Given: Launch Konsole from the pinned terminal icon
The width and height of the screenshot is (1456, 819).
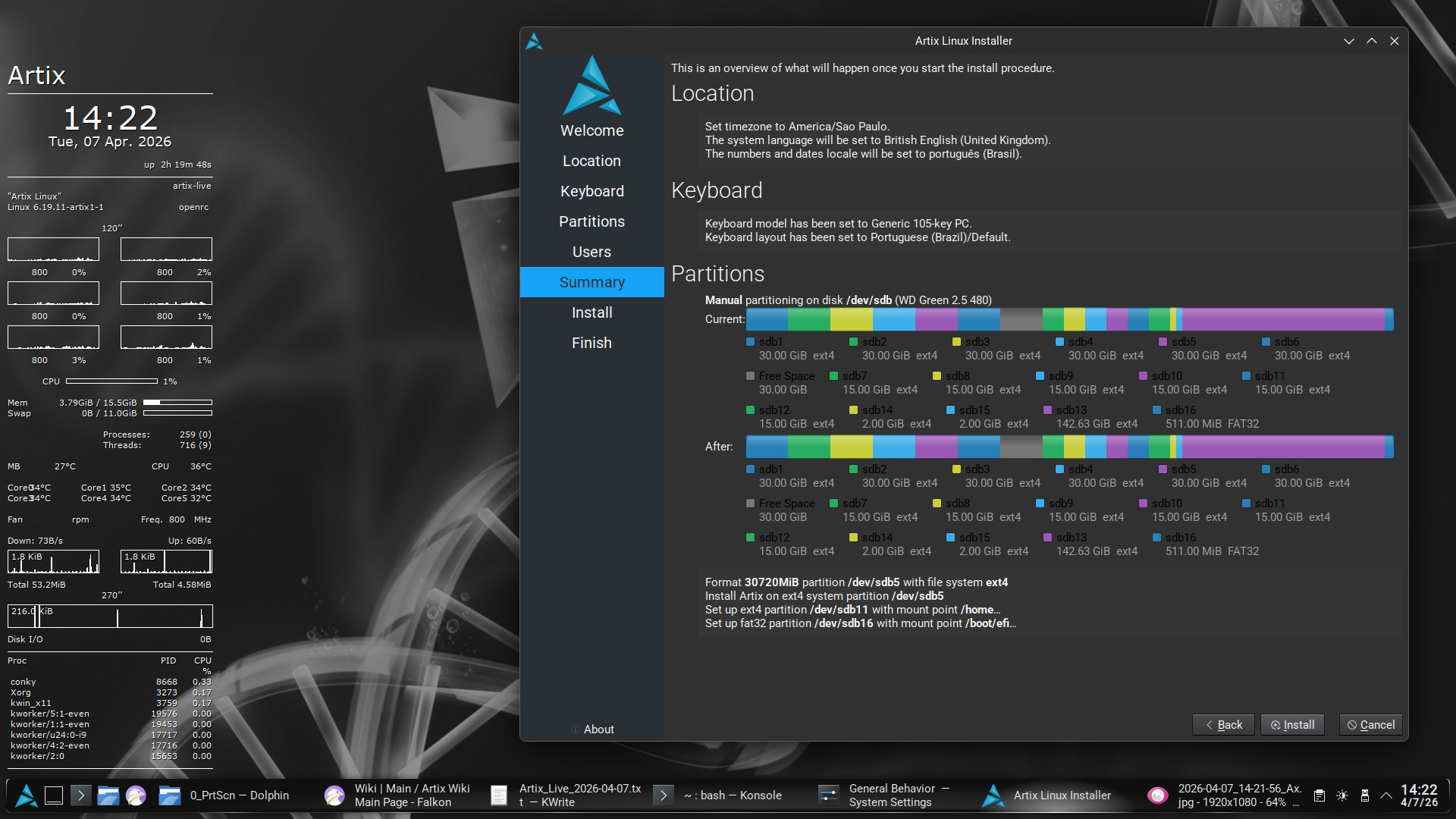Looking at the screenshot, I should coord(81,795).
